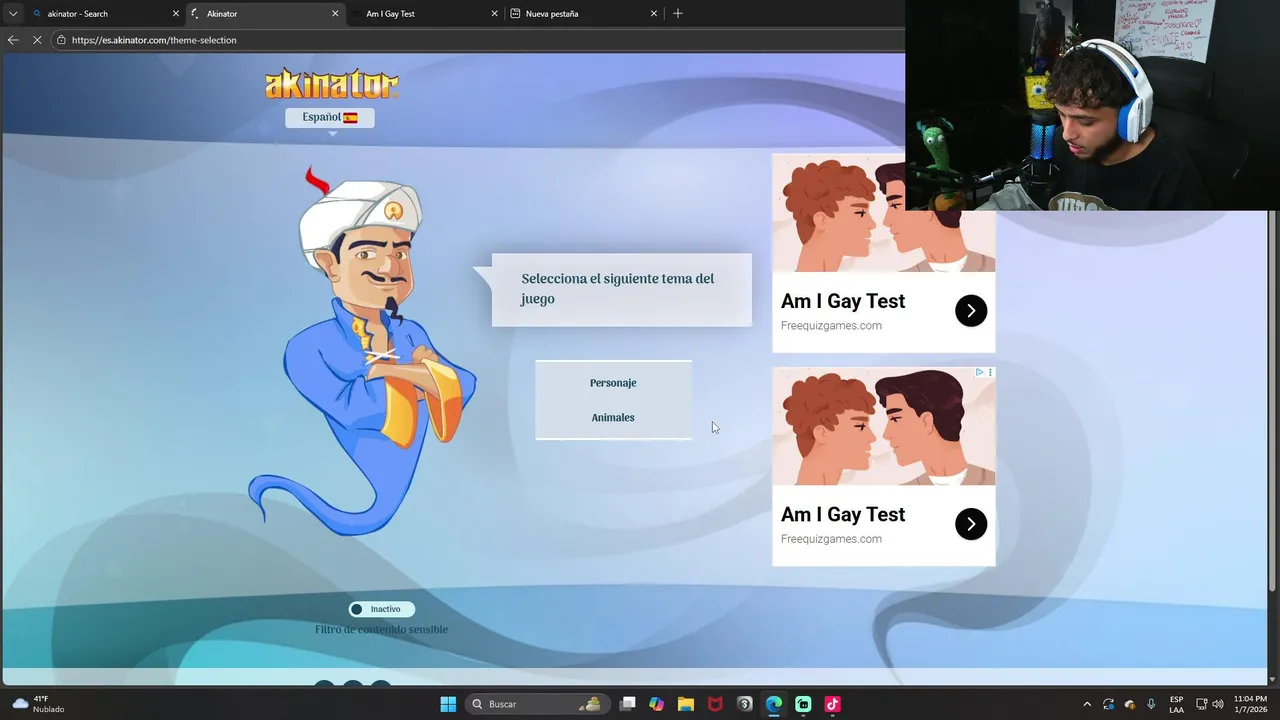Viewport: 1280px width, 720px height.
Task: Close the akinator - Search tab
Action: click(x=176, y=14)
